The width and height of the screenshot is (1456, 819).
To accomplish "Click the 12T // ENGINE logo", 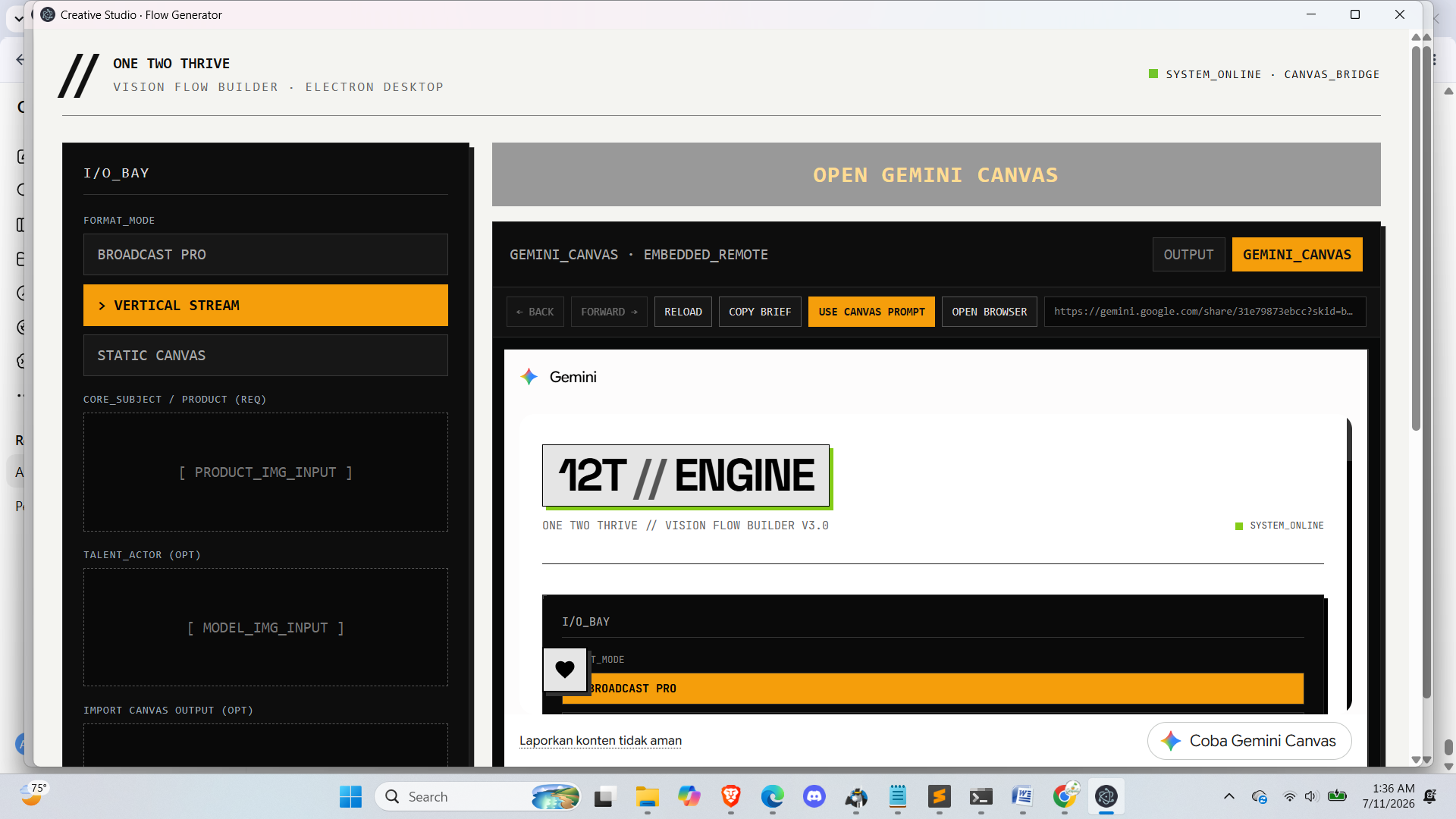I will (x=686, y=475).
